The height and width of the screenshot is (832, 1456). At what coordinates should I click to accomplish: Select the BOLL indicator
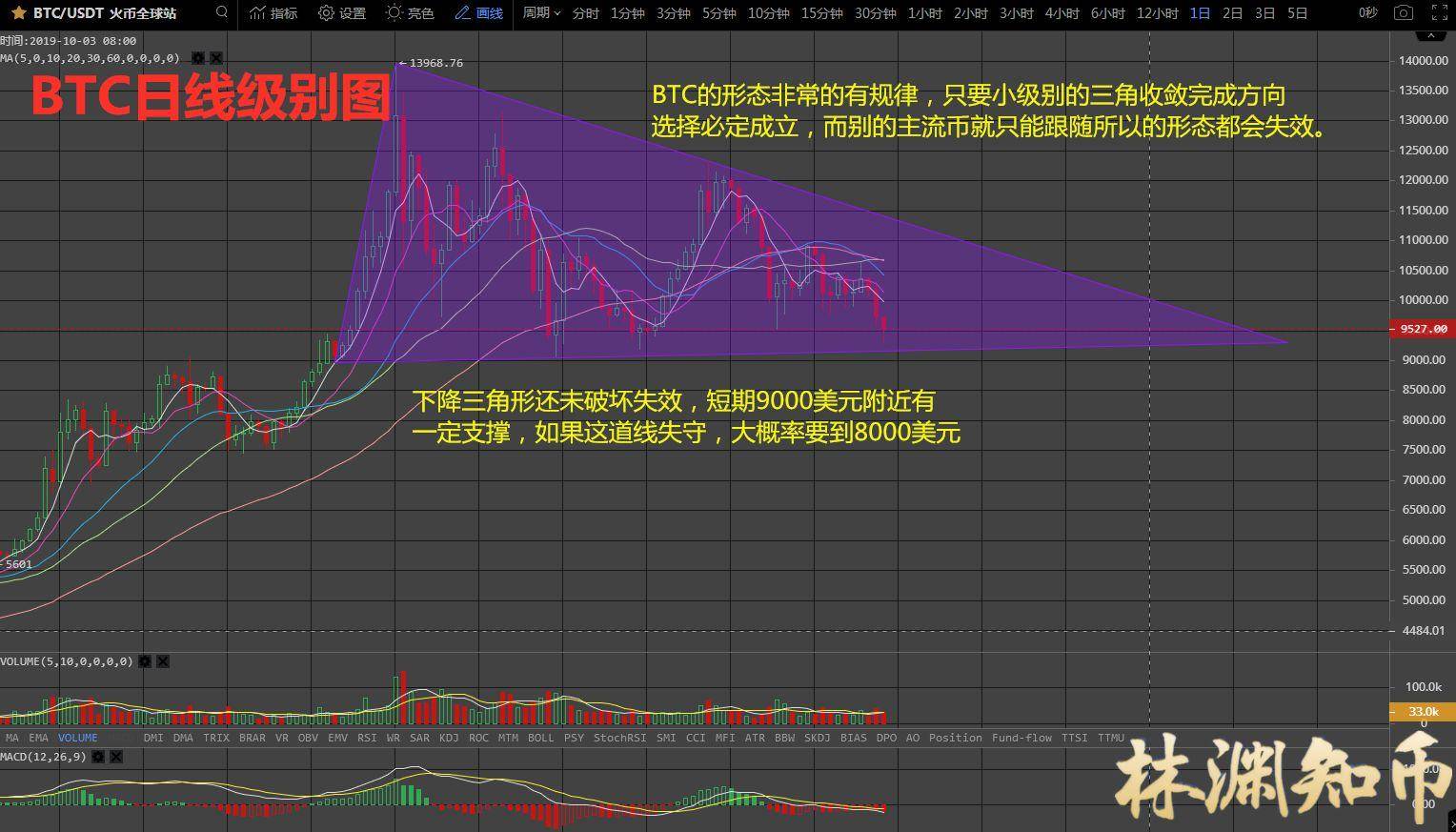(x=540, y=738)
